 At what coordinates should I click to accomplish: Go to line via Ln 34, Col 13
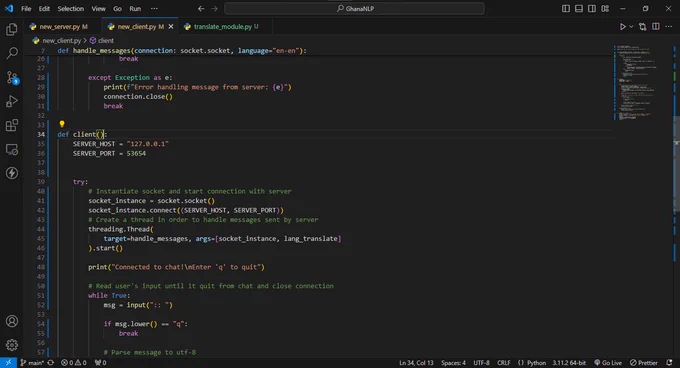416,362
